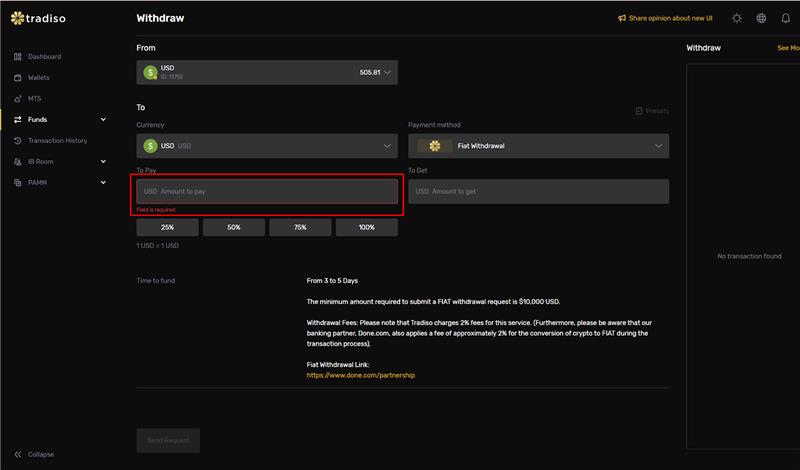This screenshot has height=470, width=800.
Task: Open the language globe icon
Action: pyautogui.click(x=761, y=18)
